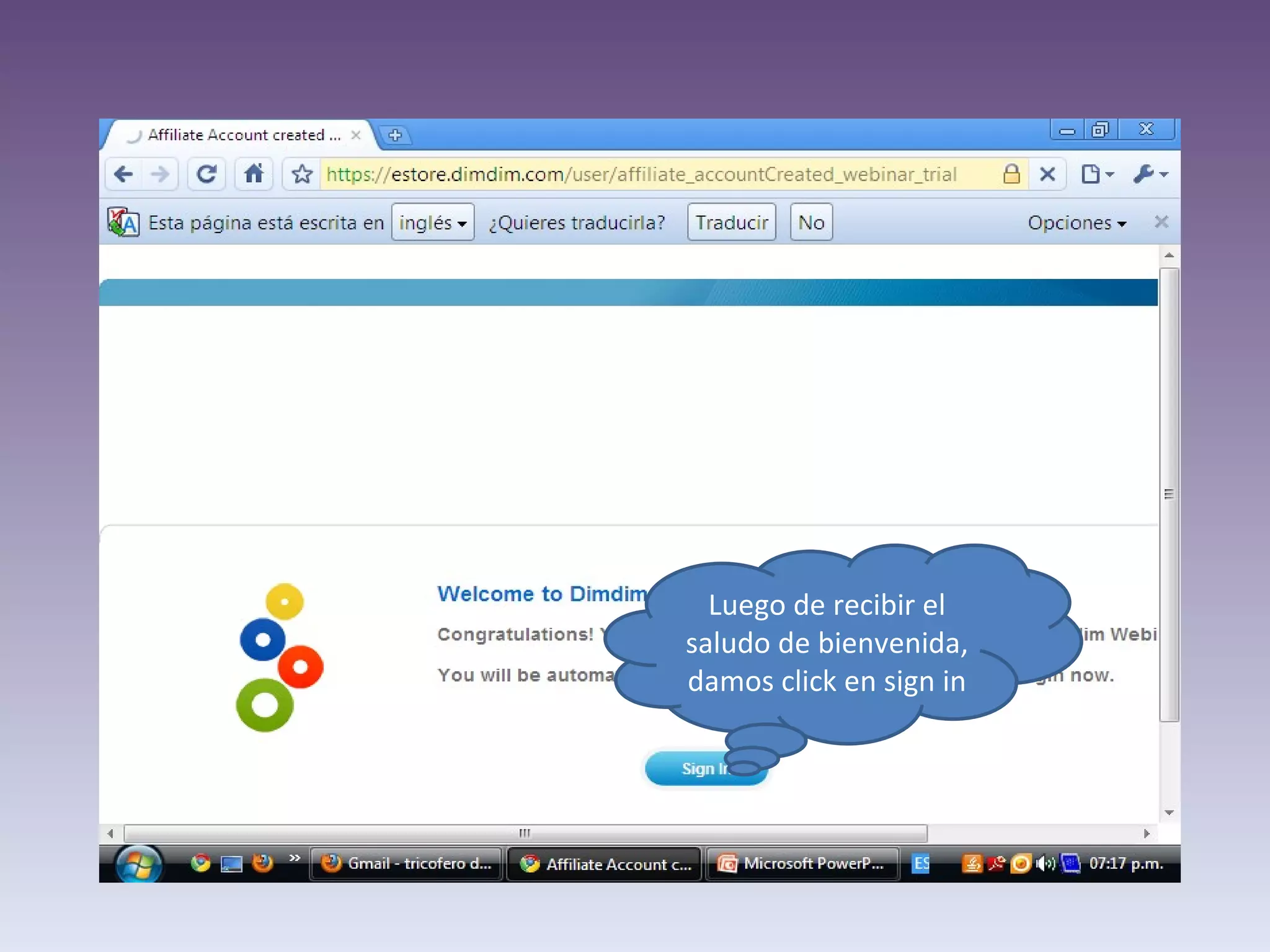The height and width of the screenshot is (952, 1270).
Task: Launch Firefox from the quick launch bar
Action: [262, 863]
